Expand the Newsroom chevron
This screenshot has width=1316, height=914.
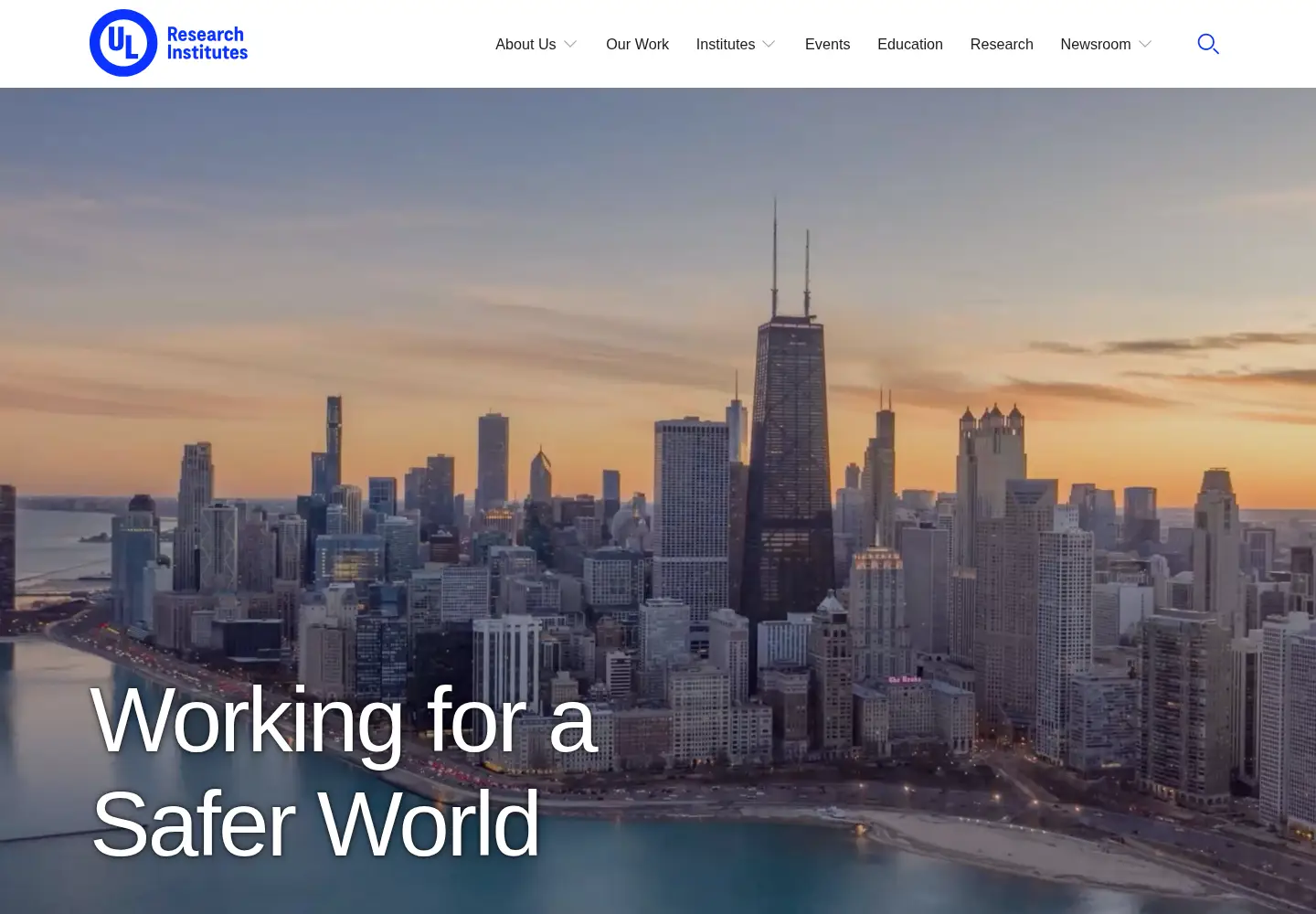point(1145,44)
